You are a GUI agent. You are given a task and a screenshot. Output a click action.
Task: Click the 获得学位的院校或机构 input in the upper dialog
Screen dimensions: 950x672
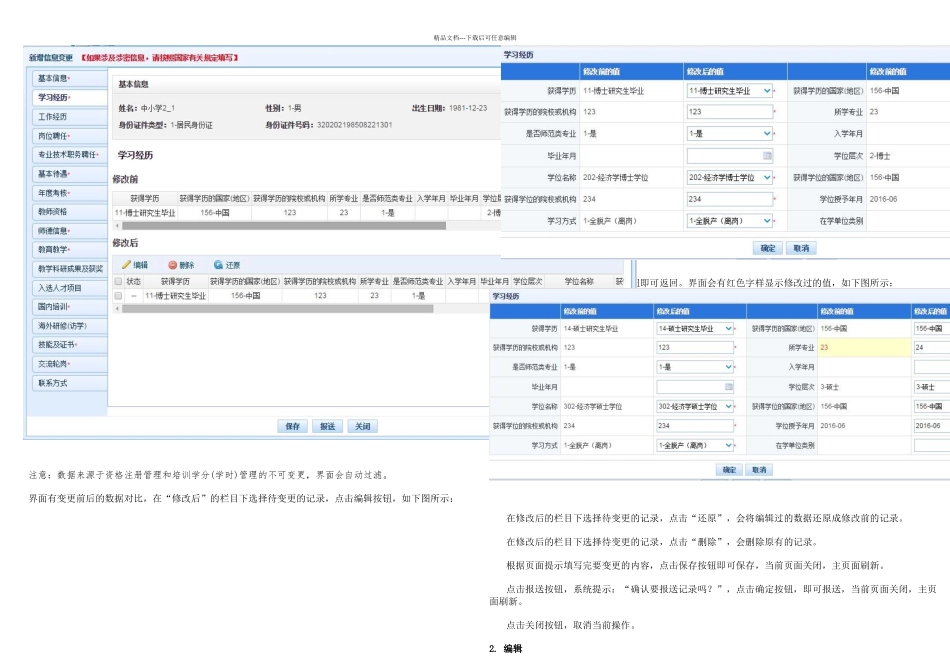click(x=730, y=199)
